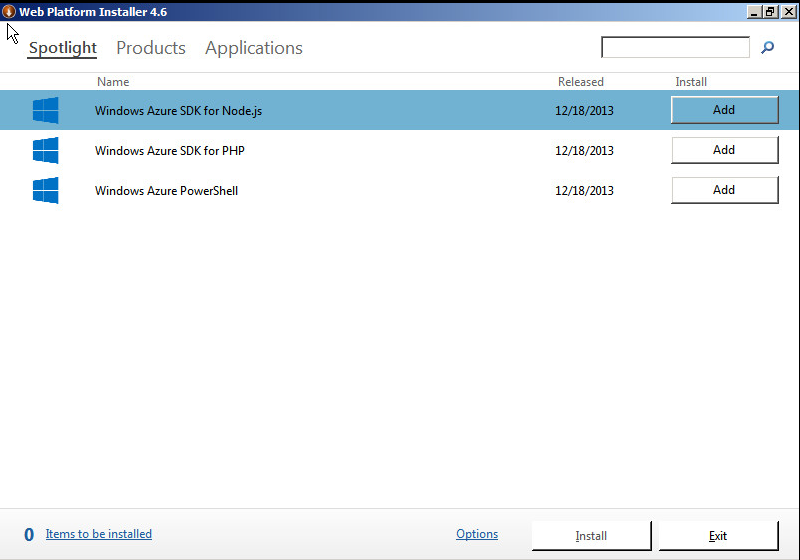Viewport: 800px width, 560px height.
Task: Open the Options link
Action: click(477, 534)
